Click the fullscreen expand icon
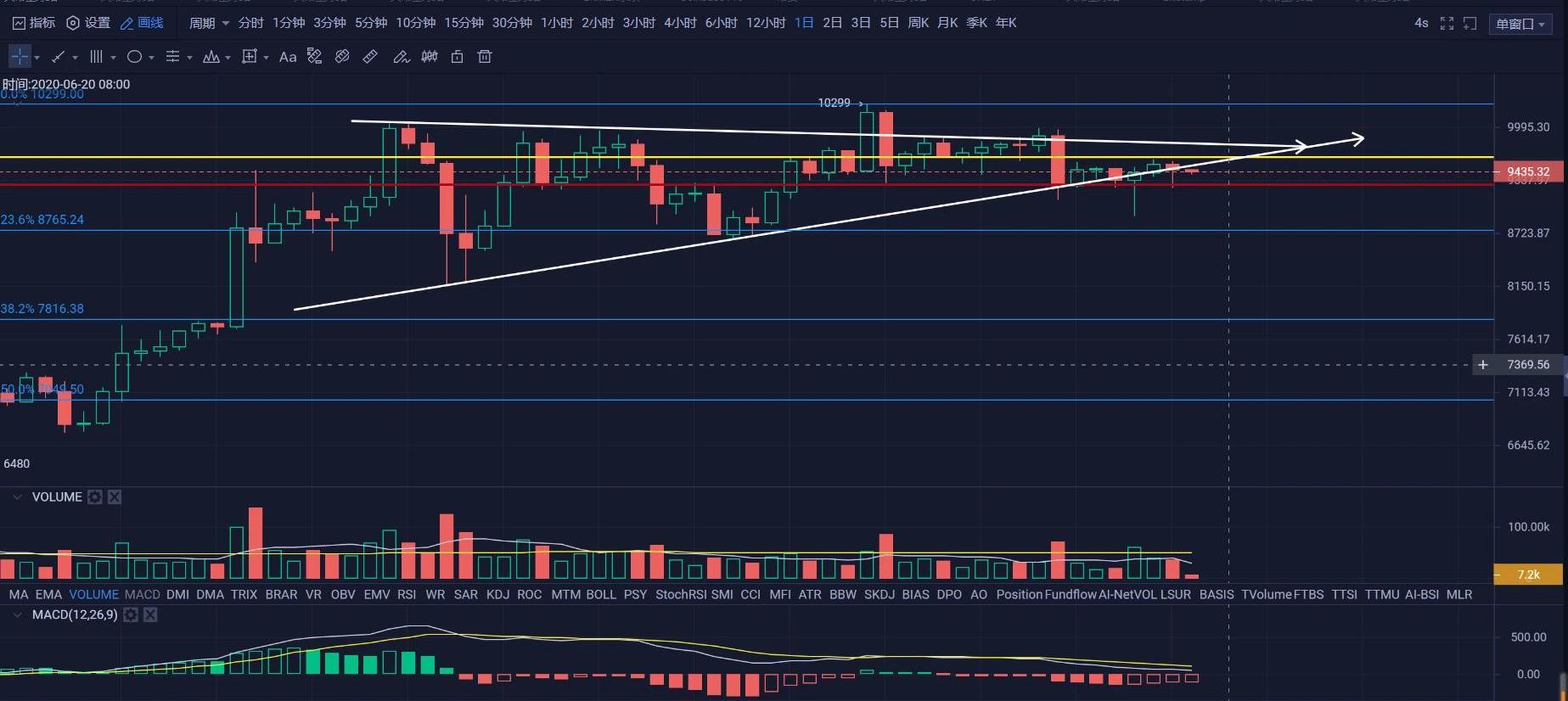 point(1447,24)
